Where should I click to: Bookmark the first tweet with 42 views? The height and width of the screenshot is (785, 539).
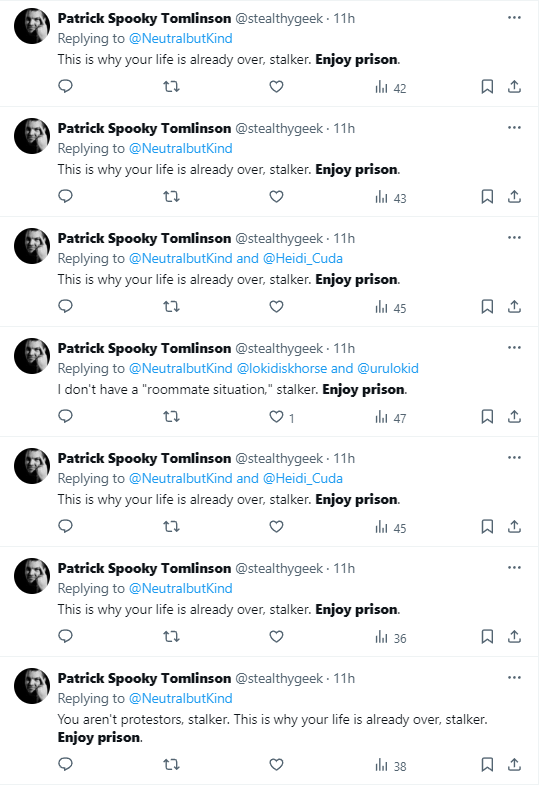(x=487, y=87)
